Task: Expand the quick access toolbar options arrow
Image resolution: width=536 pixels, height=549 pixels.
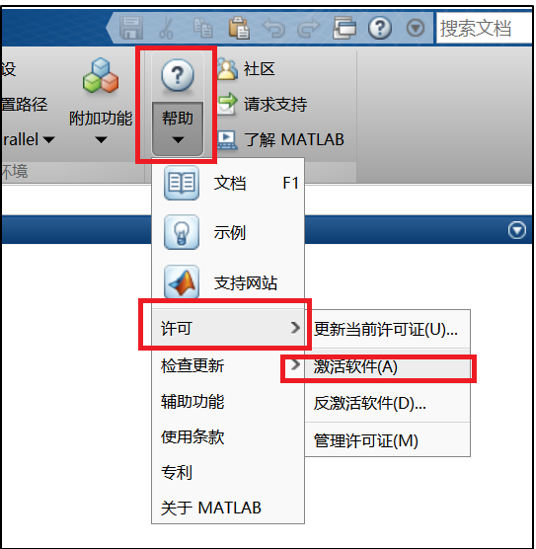Action: [416, 28]
